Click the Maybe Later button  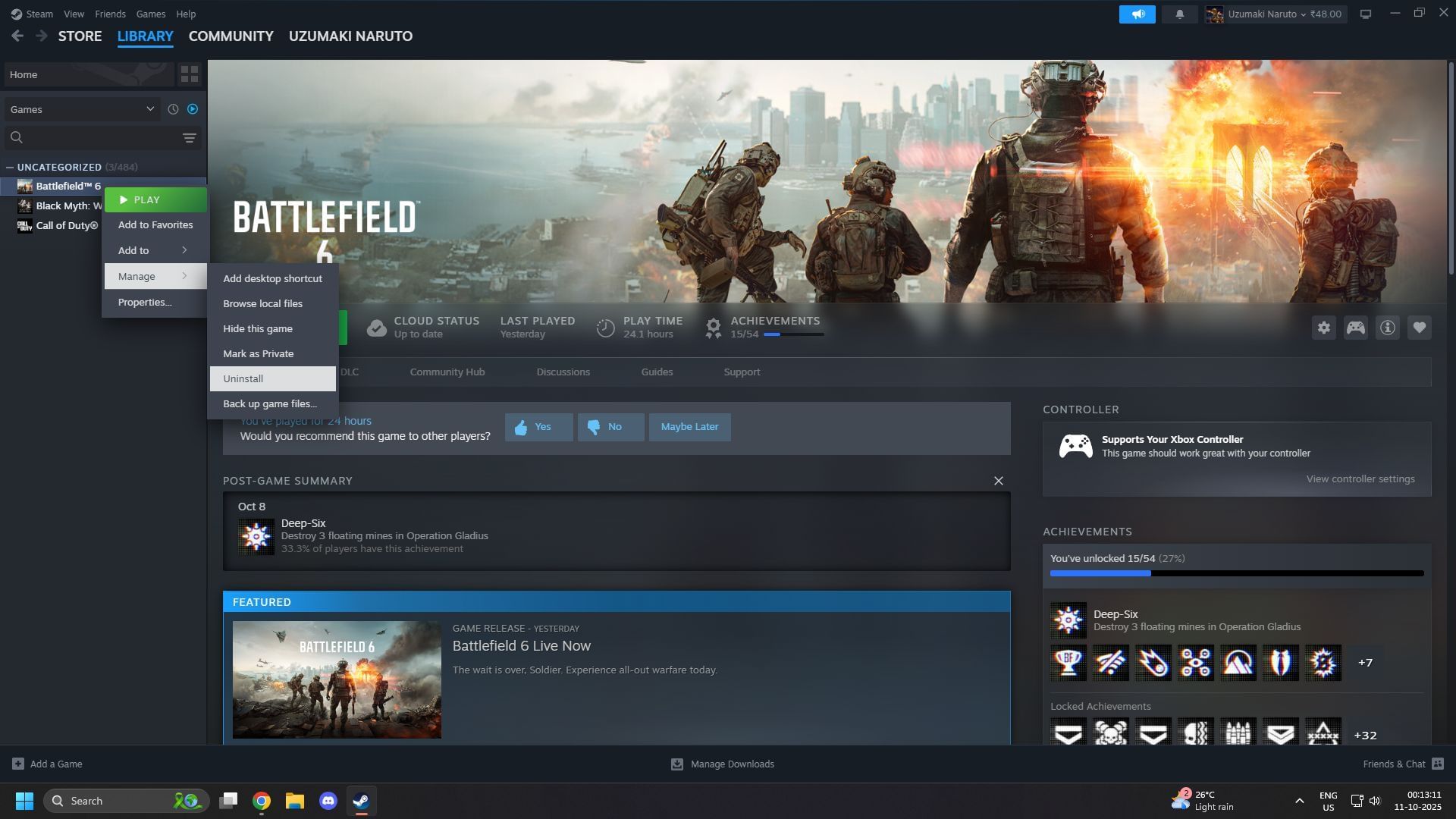coord(689,427)
